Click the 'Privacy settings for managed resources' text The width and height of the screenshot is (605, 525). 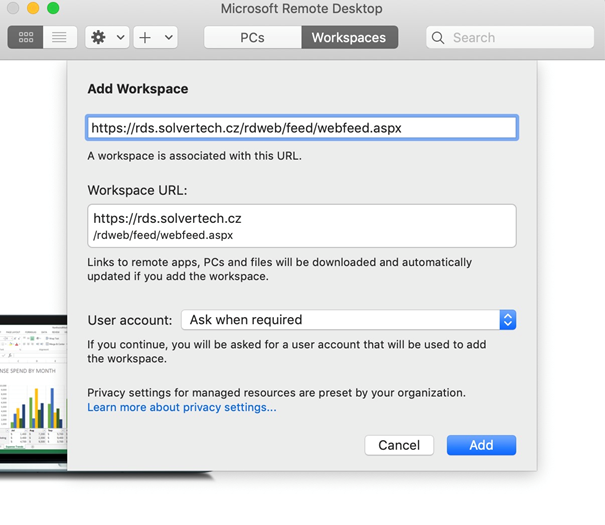pos(276,393)
